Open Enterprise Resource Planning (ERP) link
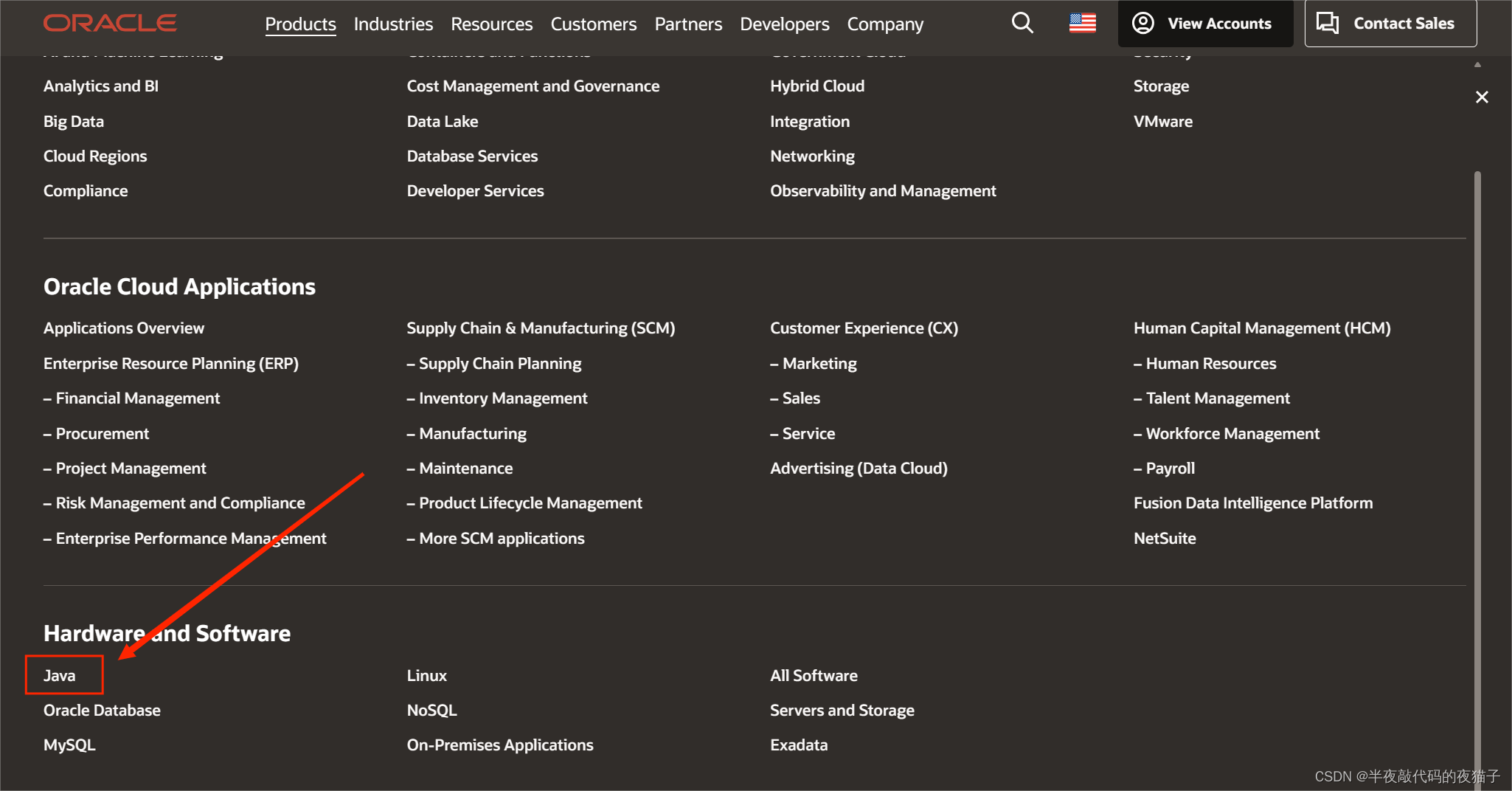1512x791 pixels. [171, 363]
